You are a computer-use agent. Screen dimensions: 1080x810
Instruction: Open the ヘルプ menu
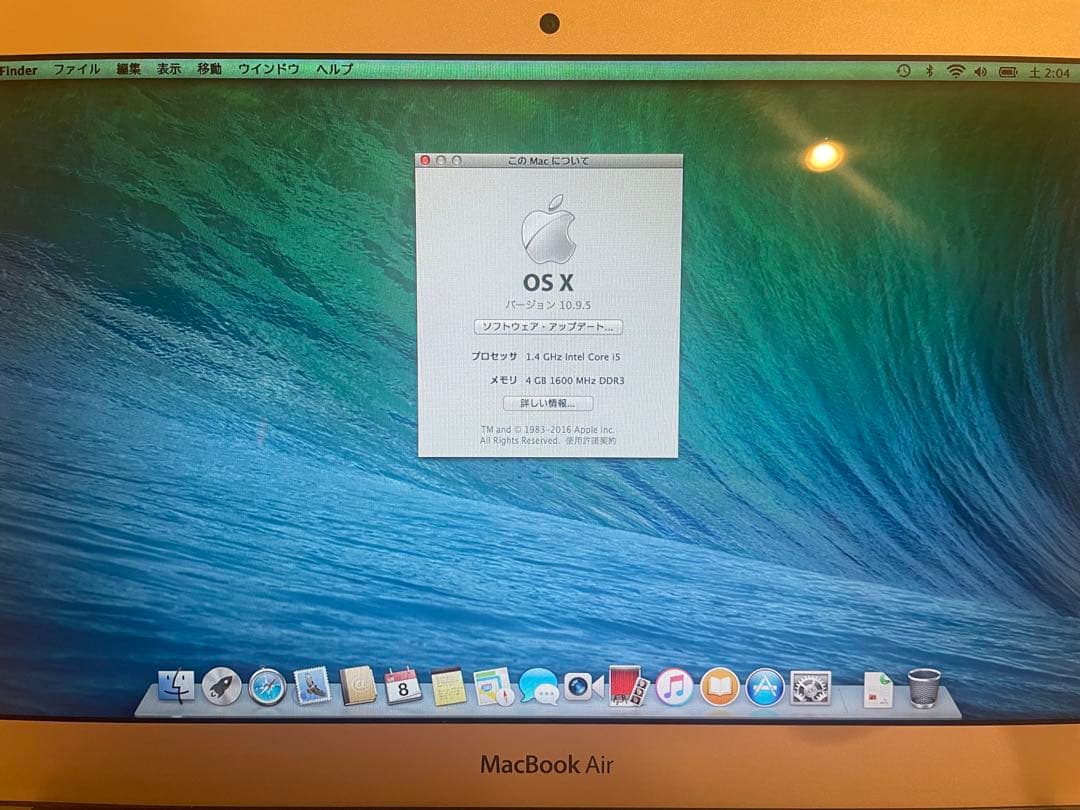(x=335, y=69)
